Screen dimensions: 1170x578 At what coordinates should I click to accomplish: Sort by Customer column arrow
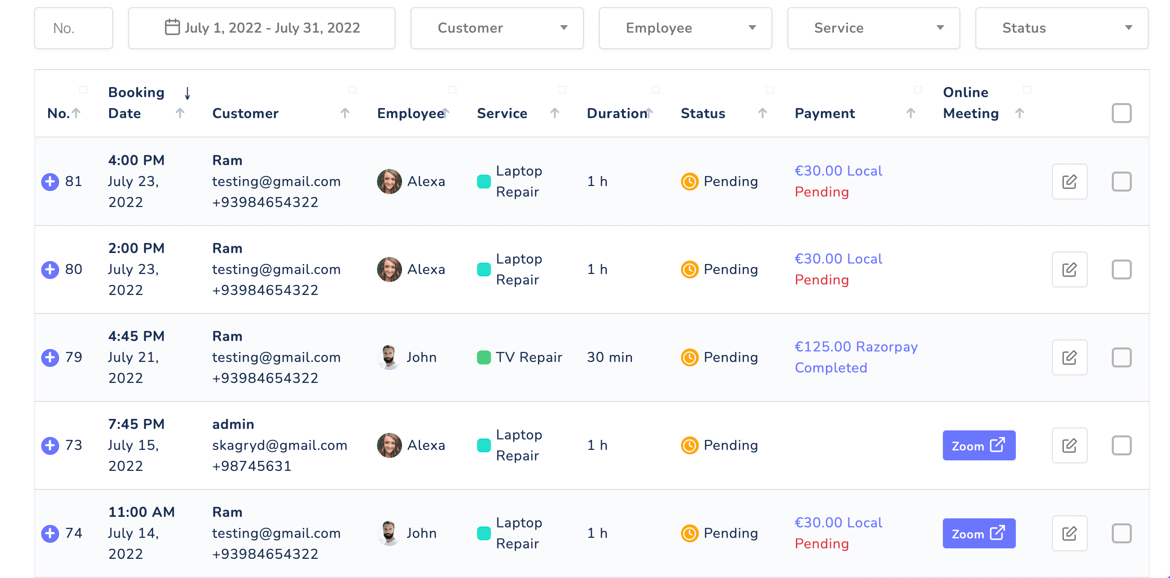click(x=345, y=114)
